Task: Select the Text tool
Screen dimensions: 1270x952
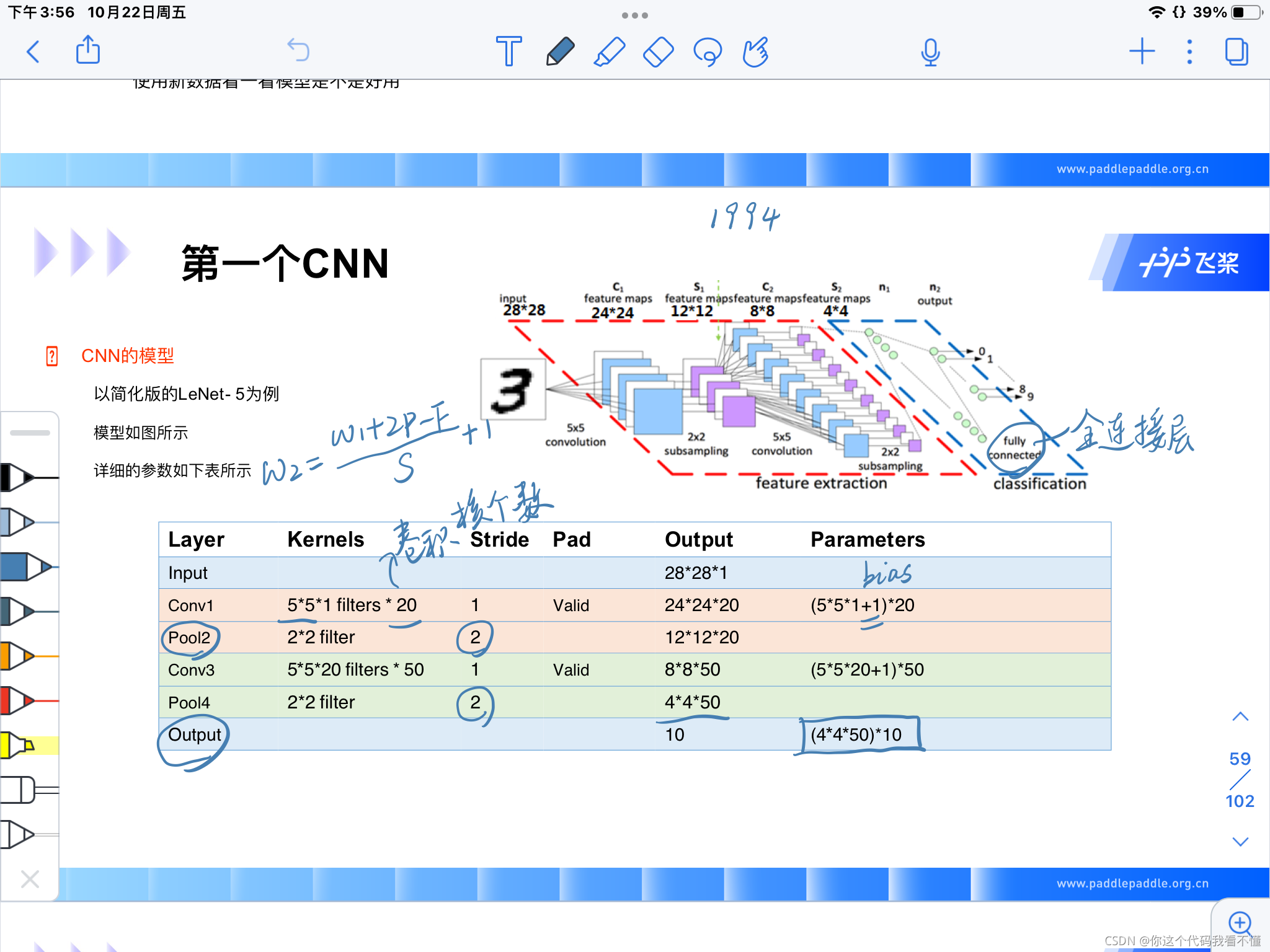Action: pos(508,51)
